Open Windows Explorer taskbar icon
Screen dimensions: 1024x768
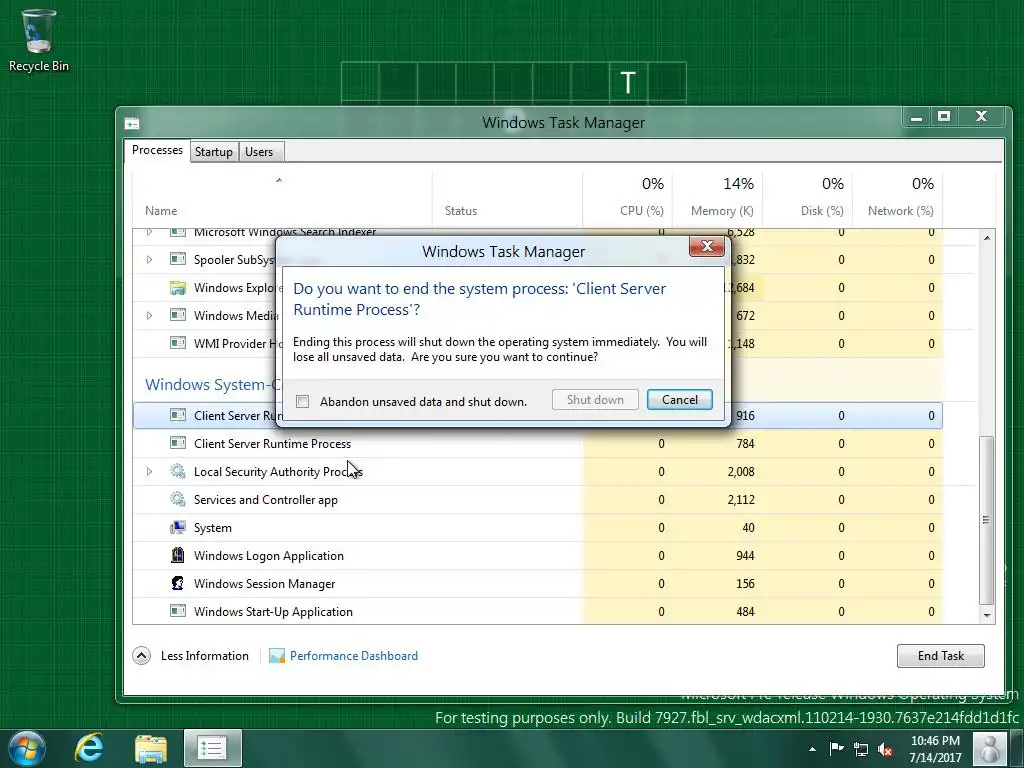(151, 748)
